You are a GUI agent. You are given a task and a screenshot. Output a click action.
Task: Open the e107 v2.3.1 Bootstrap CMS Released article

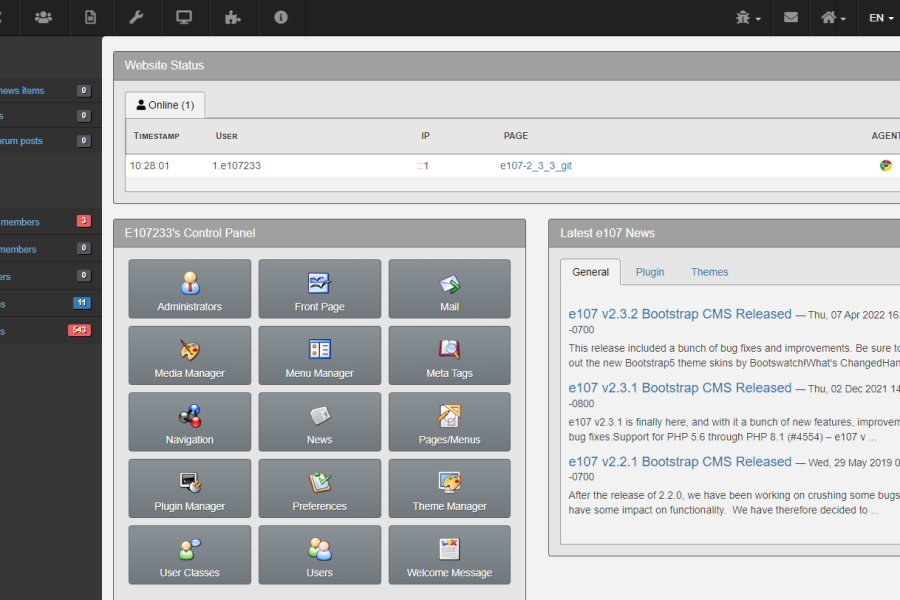(x=680, y=388)
